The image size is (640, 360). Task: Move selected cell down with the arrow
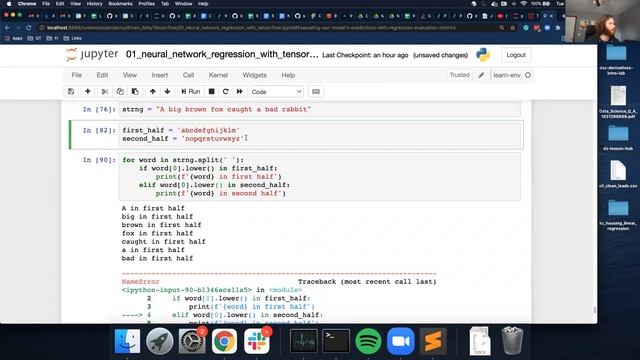(x=167, y=91)
